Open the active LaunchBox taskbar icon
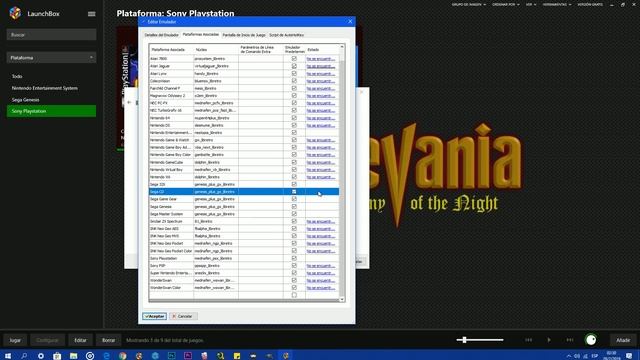The height and width of the screenshot is (360, 640). click(x=286, y=356)
